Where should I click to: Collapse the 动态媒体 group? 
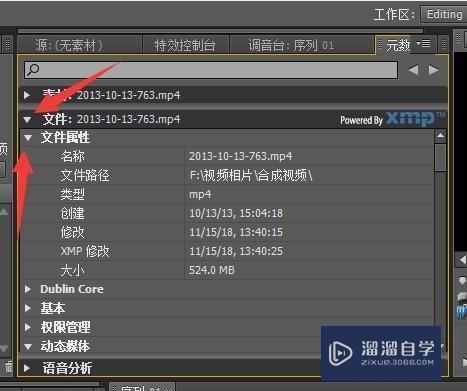pyautogui.click(x=28, y=347)
